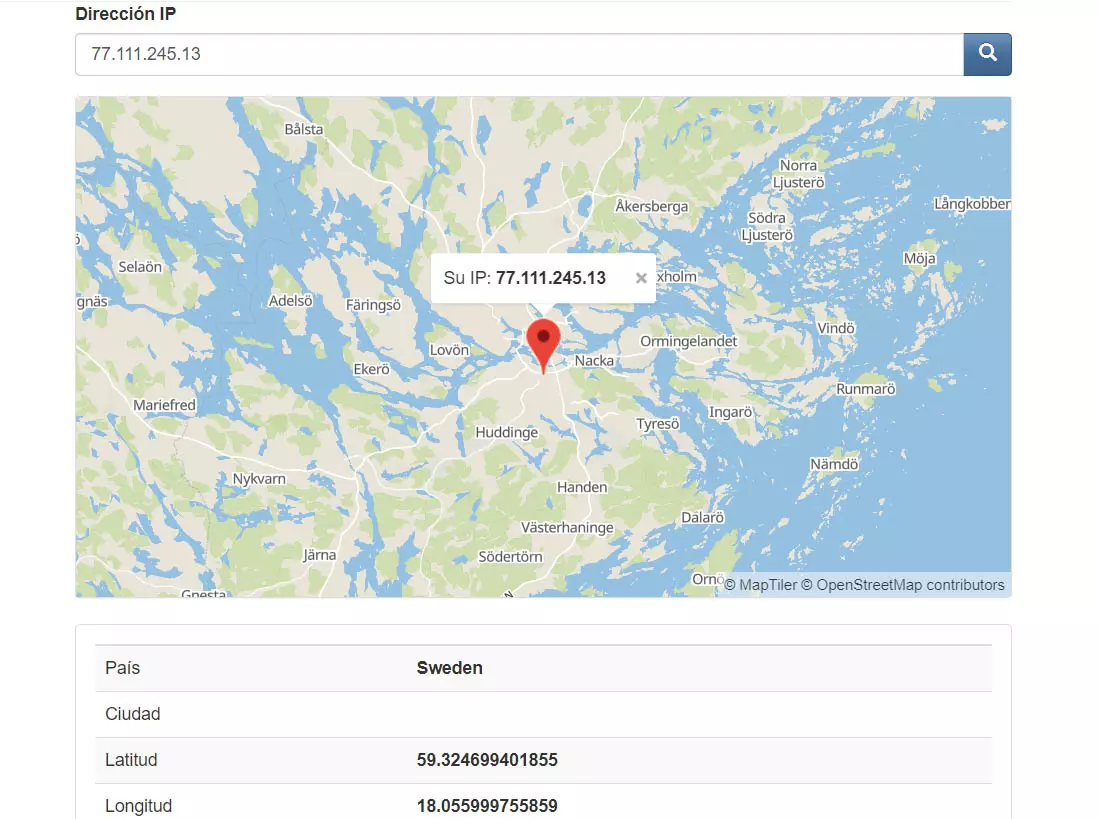Click the bold IP text in popup
Screen dimensions: 1098x819
pyautogui.click(x=550, y=278)
